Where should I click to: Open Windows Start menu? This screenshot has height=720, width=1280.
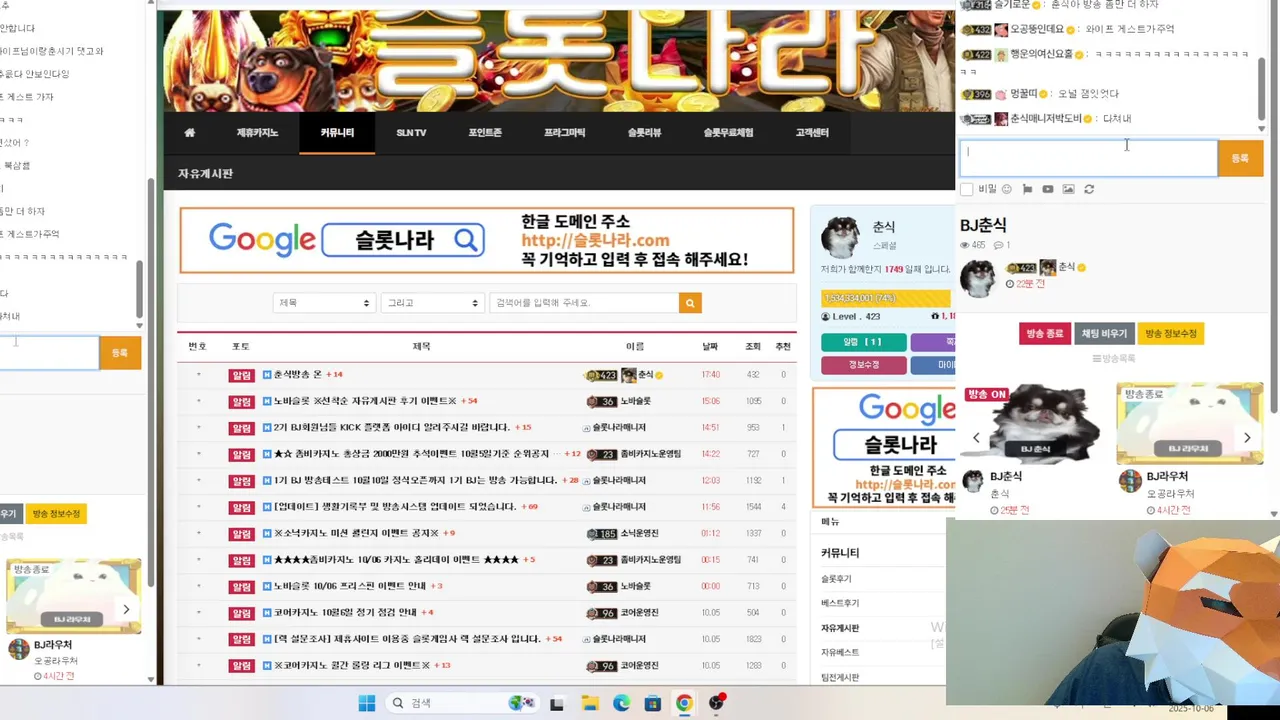coord(367,703)
